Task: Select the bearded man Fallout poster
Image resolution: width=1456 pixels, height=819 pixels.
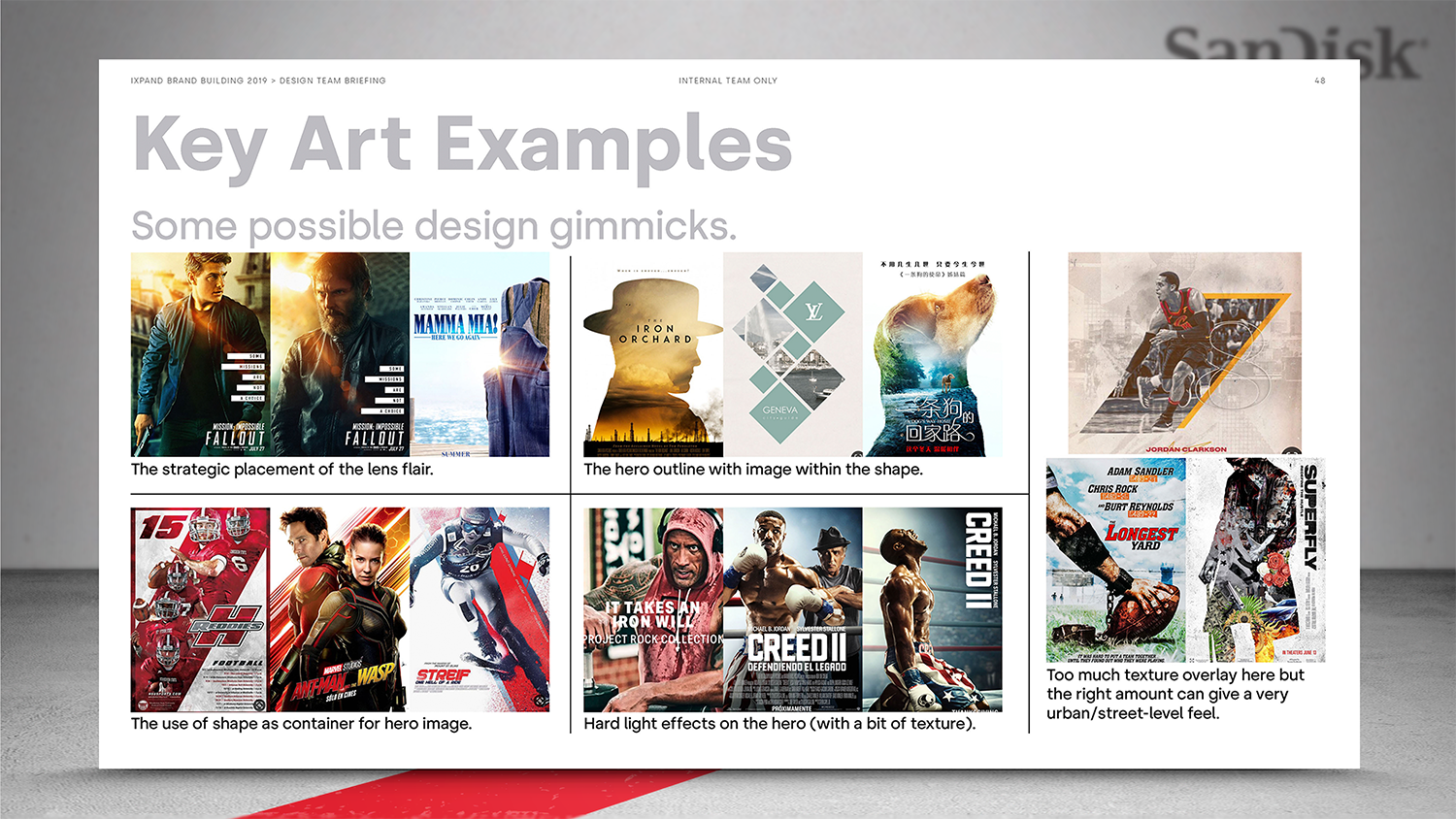Action: (340, 354)
